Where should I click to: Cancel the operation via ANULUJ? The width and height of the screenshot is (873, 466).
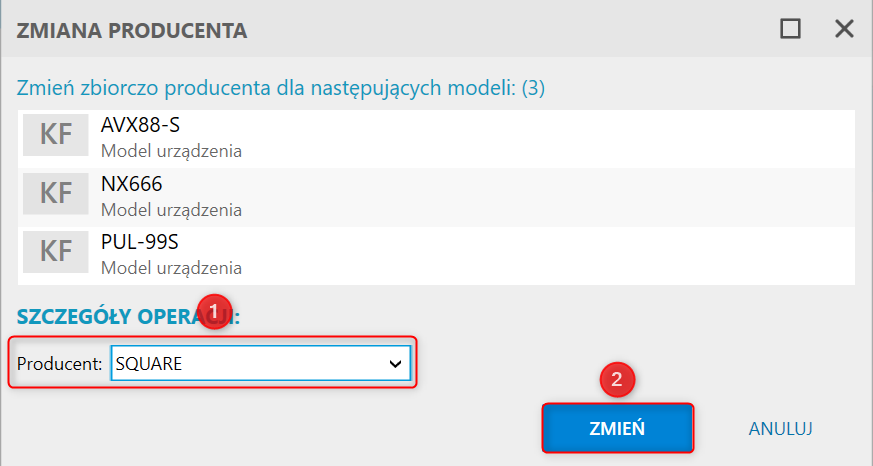click(x=780, y=428)
